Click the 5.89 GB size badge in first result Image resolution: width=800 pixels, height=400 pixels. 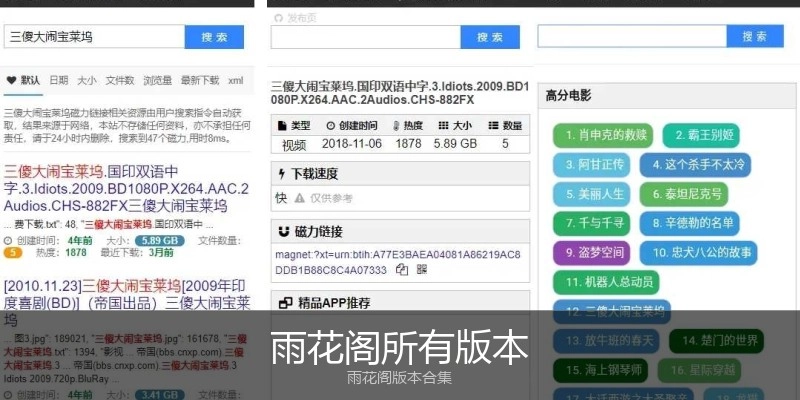(160, 240)
